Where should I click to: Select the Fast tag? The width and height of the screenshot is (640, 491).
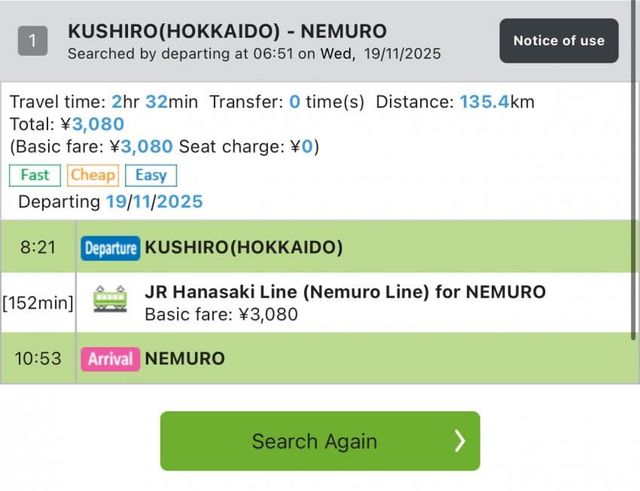pyautogui.click(x=34, y=175)
